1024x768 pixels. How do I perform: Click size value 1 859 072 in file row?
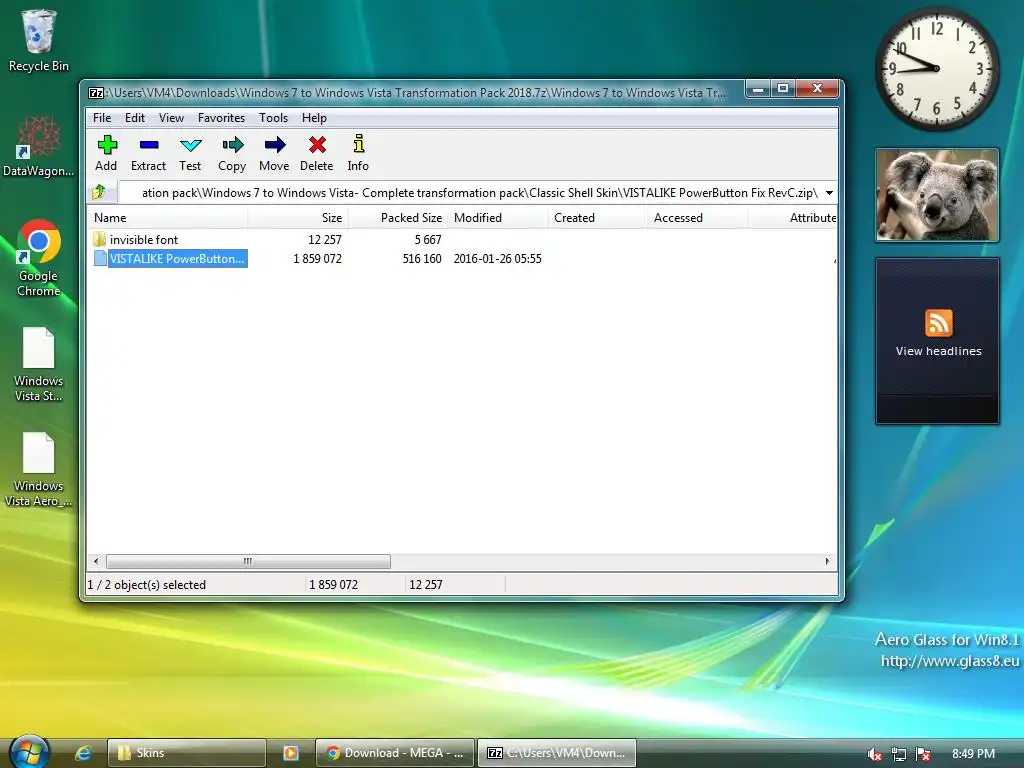click(317, 259)
